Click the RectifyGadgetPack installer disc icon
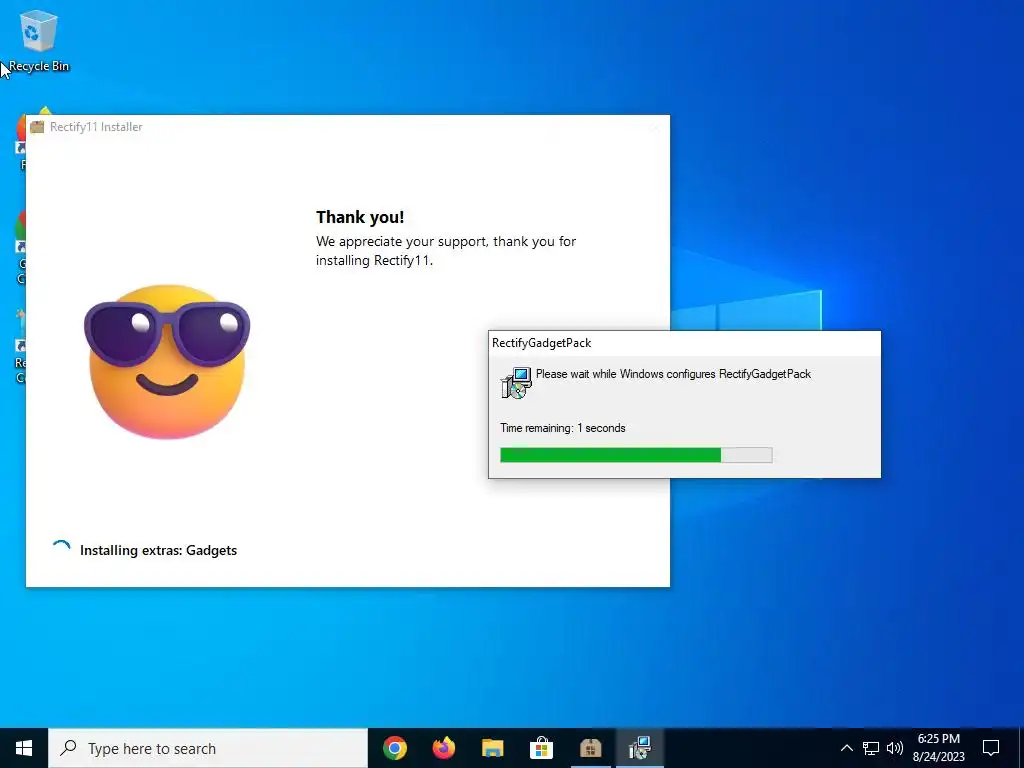Screen dimensions: 1024x768 tap(516, 383)
